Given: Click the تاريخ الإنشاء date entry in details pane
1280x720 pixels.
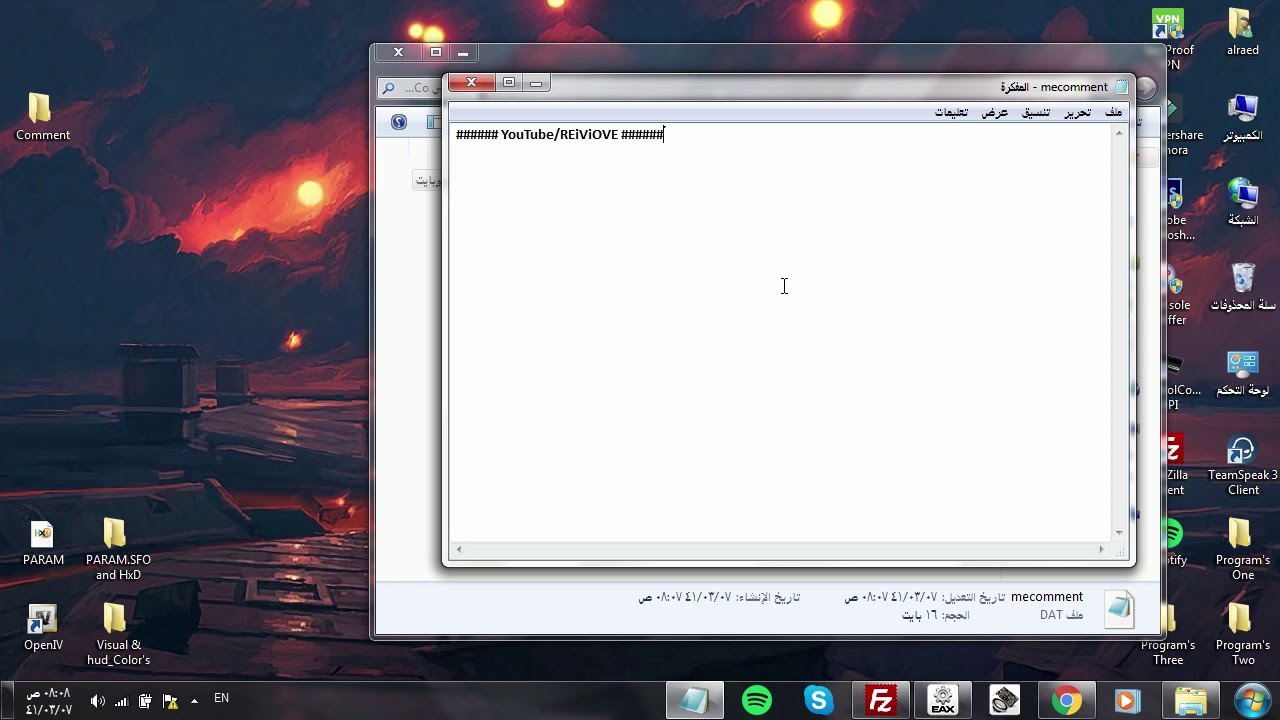Looking at the screenshot, I should [x=719, y=597].
